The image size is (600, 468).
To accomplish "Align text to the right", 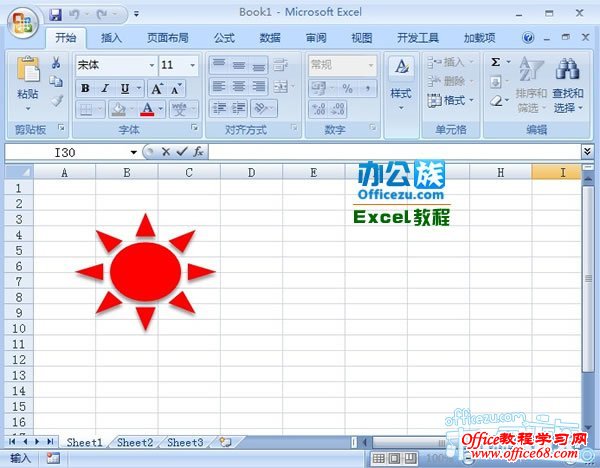I will pyautogui.click(x=259, y=86).
